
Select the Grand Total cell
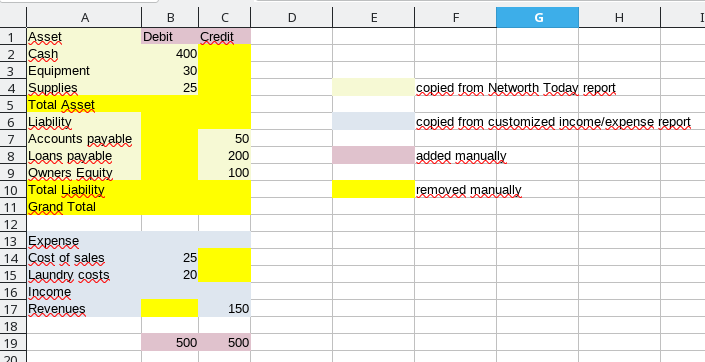click(x=84, y=206)
